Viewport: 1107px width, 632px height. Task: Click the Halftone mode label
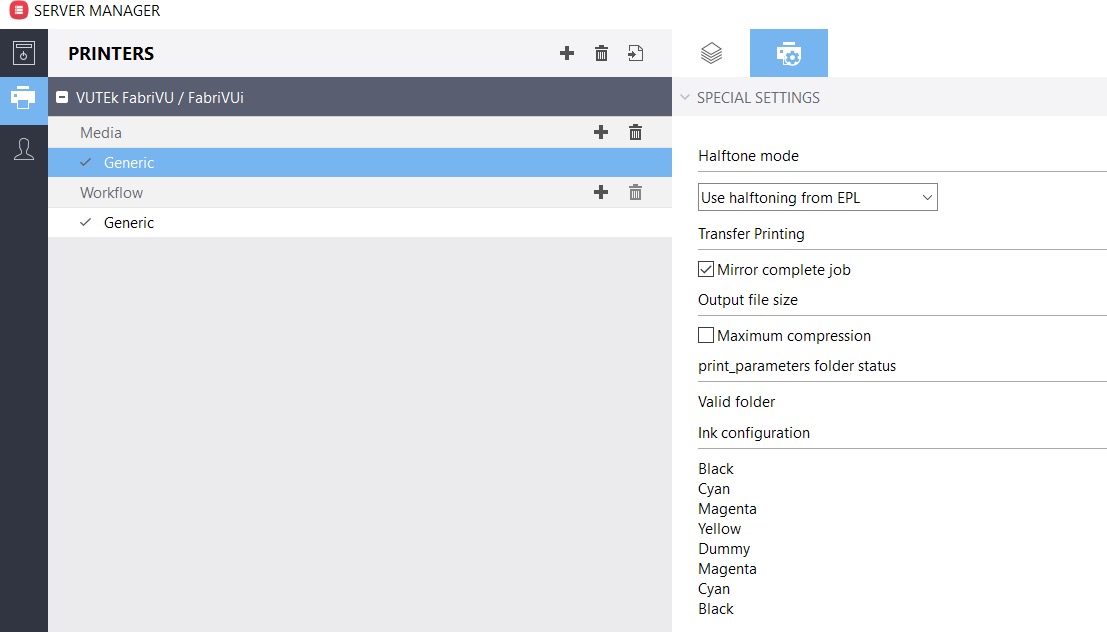click(x=748, y=156)
